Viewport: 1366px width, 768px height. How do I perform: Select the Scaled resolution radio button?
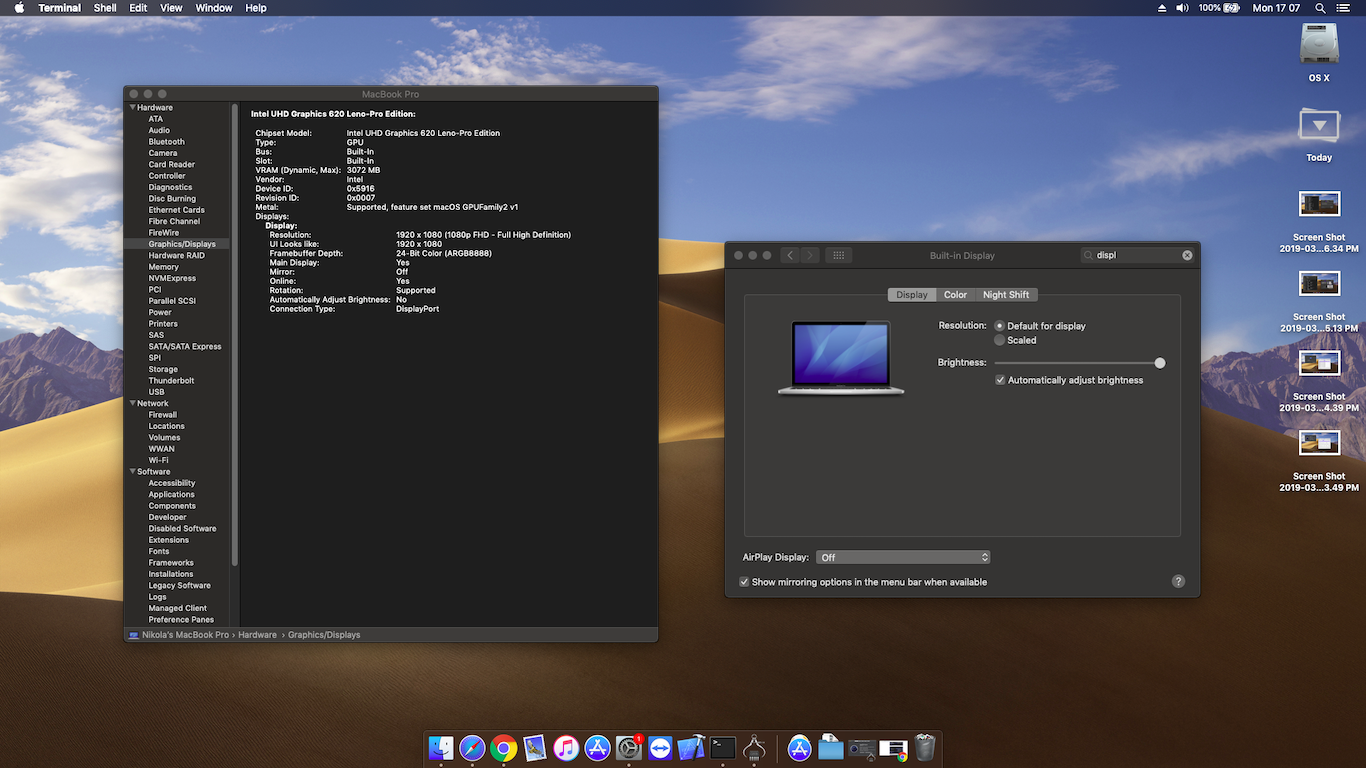(1000, 340)
